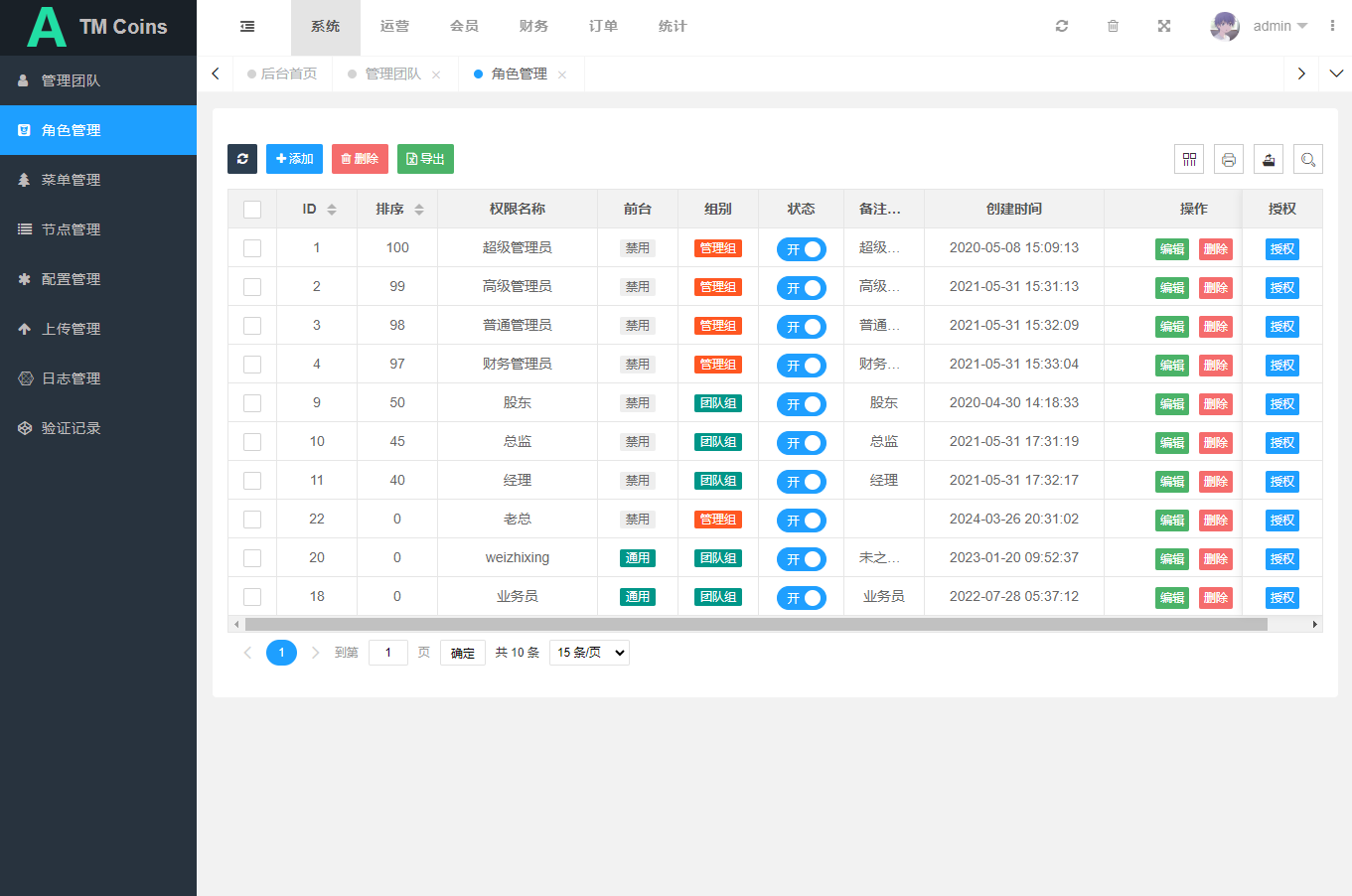Image resolution: width=1352 pixels, height=896 pixels.
Task: Open the 管理团队 tab
Action: [393, 75]
